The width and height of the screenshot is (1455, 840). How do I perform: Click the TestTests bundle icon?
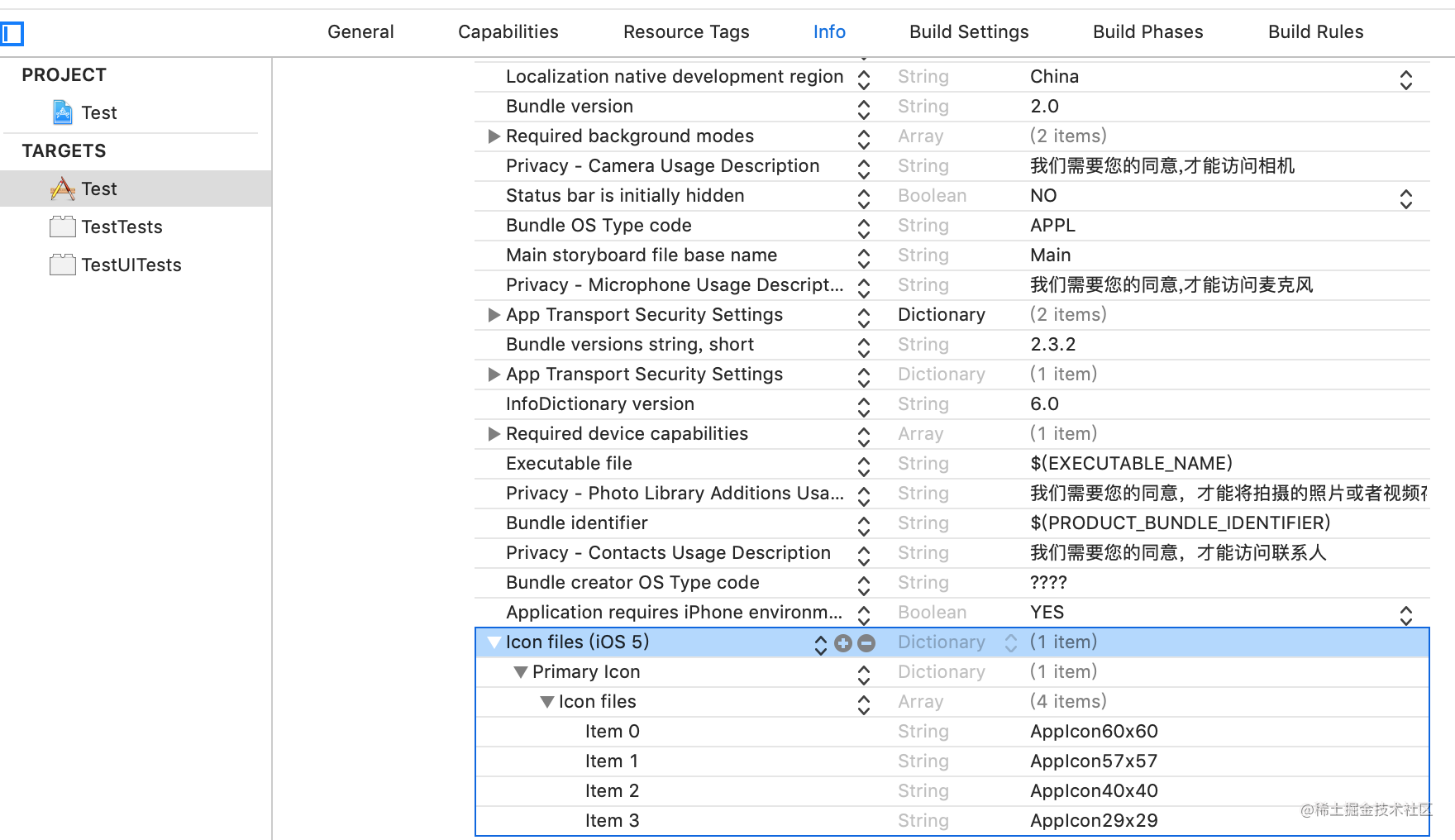pyautogui.click(x=63, y=227)
